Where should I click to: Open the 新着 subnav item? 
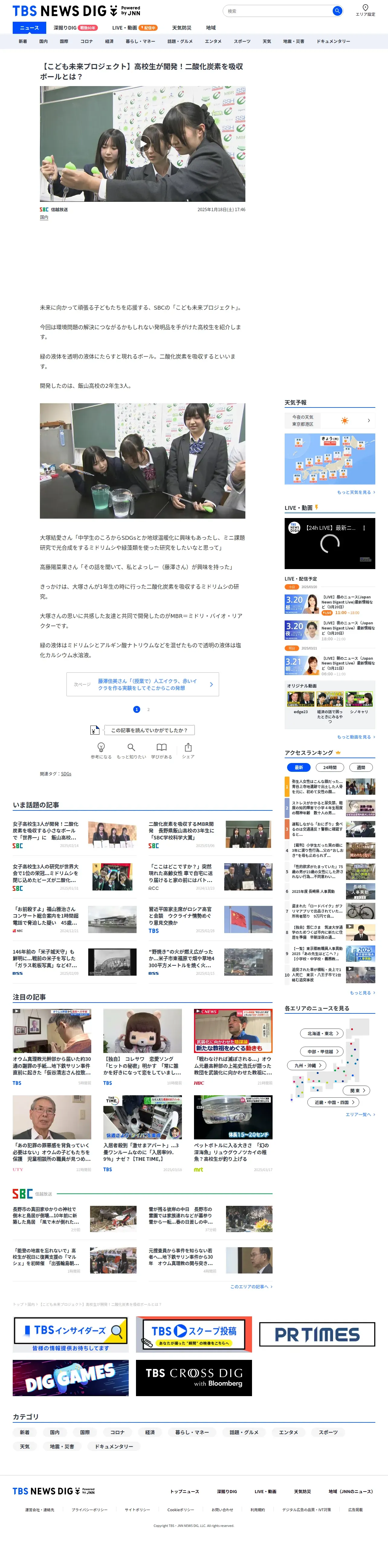pos(23,41)
